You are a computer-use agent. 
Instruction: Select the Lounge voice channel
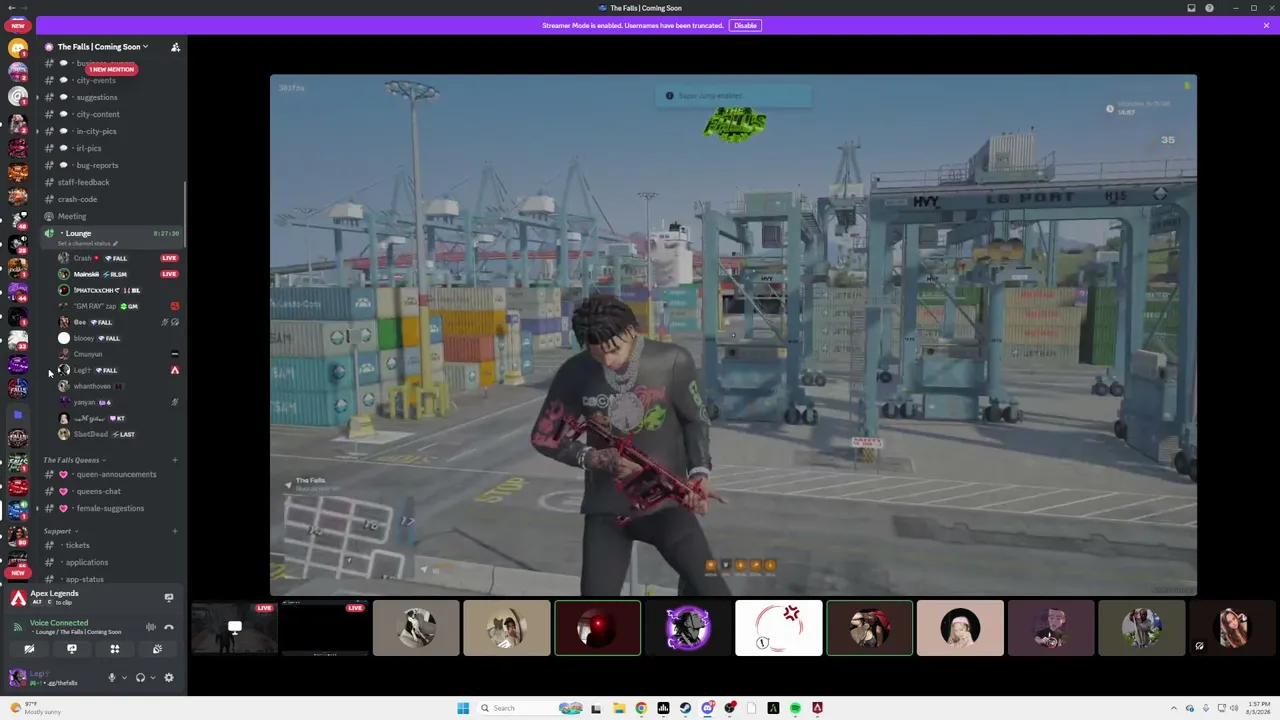[x=78, y=233]
